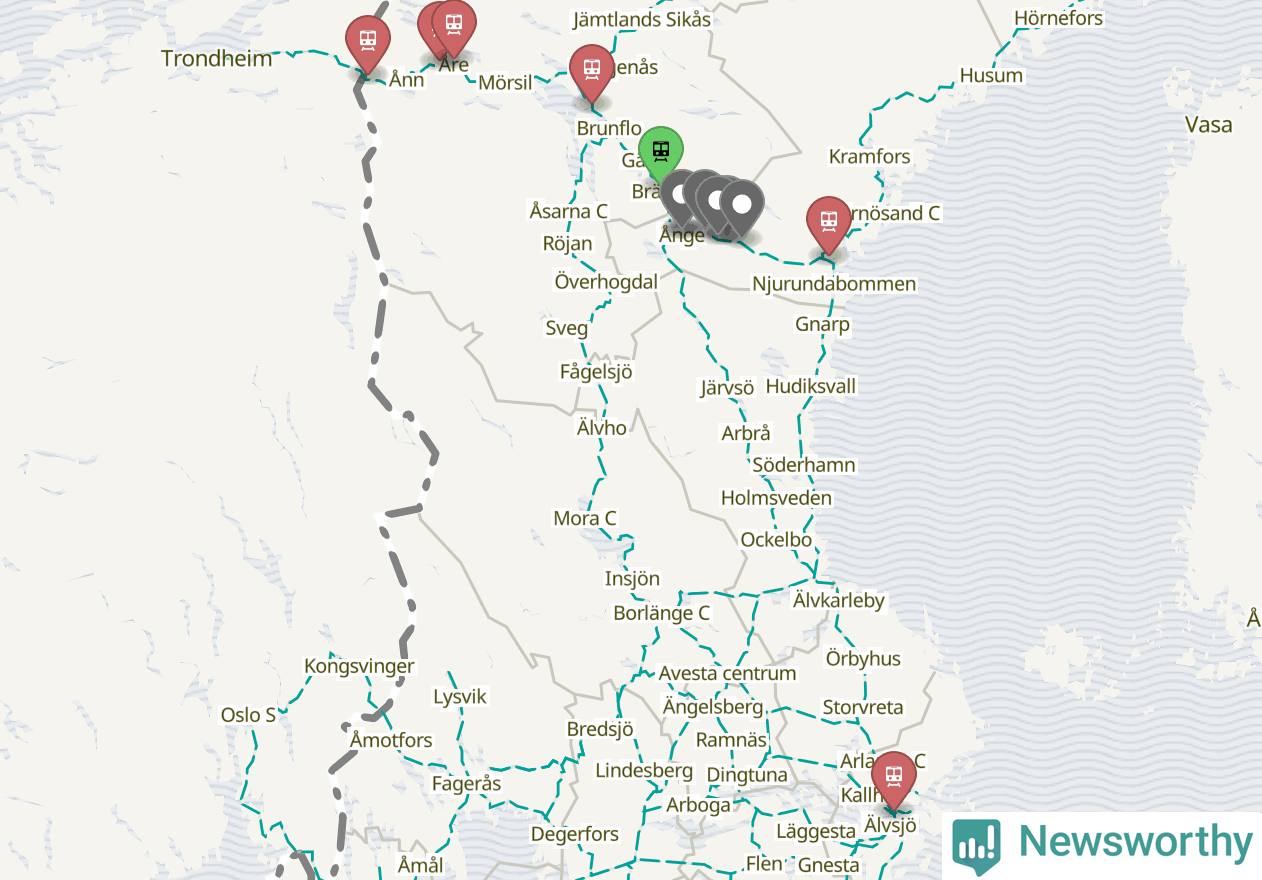Select the red train marker above Brunflo
Screen dimensions: 1262x880
pos(591,71)
